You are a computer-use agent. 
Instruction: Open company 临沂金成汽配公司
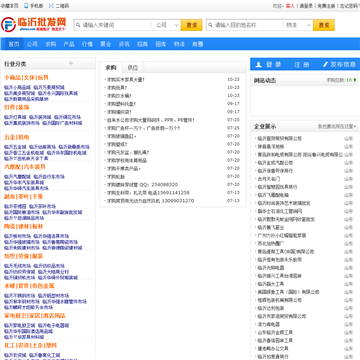[275, 163]
